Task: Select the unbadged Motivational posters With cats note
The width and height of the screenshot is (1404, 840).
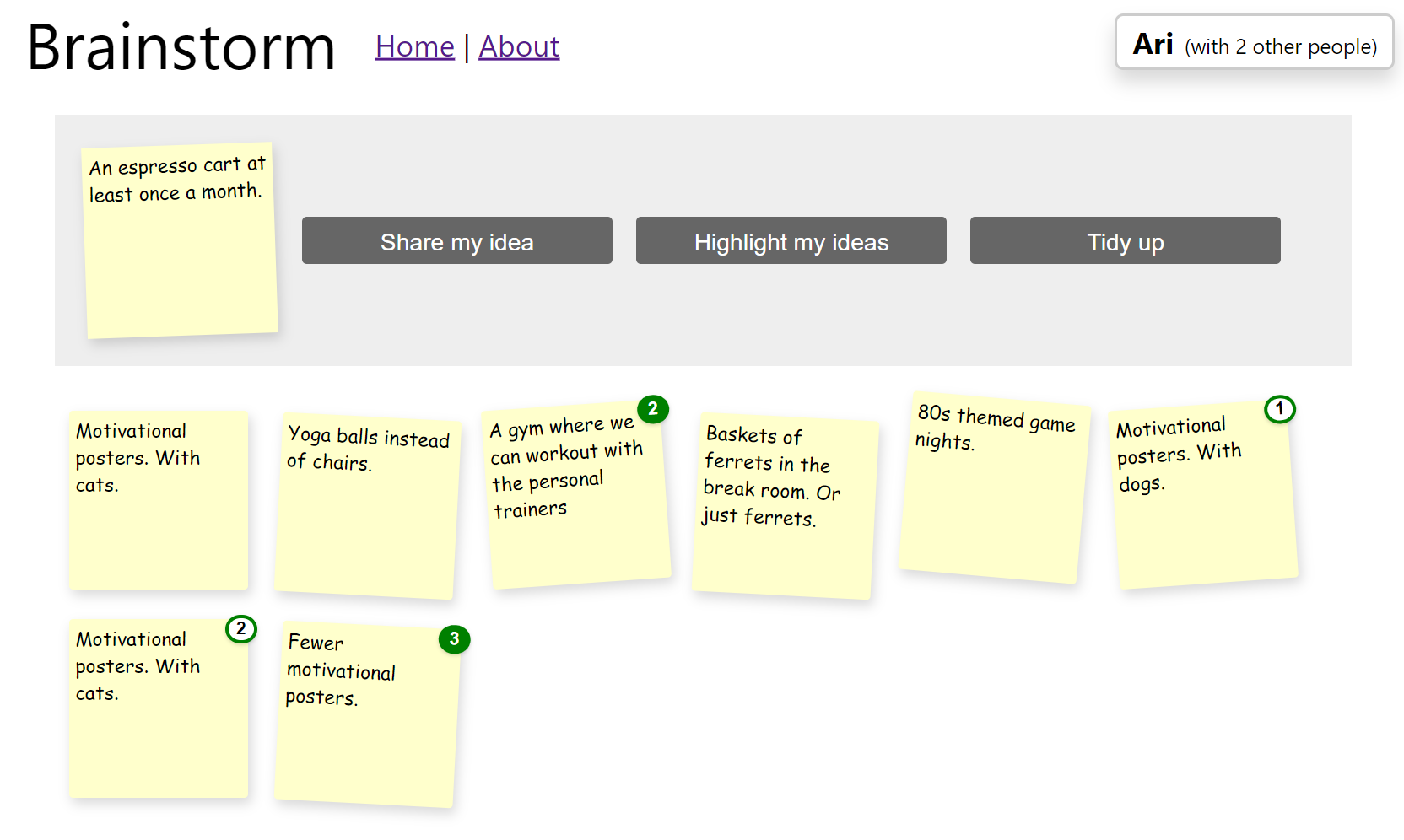Action: click(x=159, y=500)
